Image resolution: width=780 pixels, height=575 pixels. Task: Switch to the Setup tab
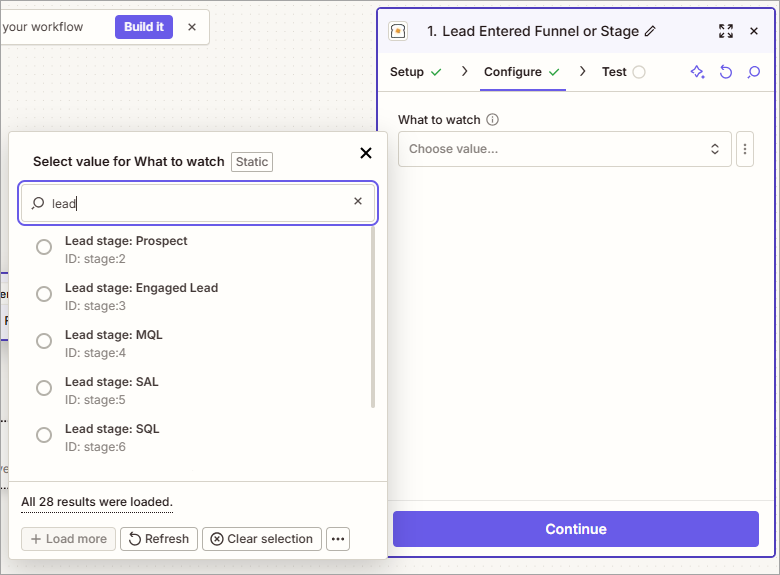point(415,72)
